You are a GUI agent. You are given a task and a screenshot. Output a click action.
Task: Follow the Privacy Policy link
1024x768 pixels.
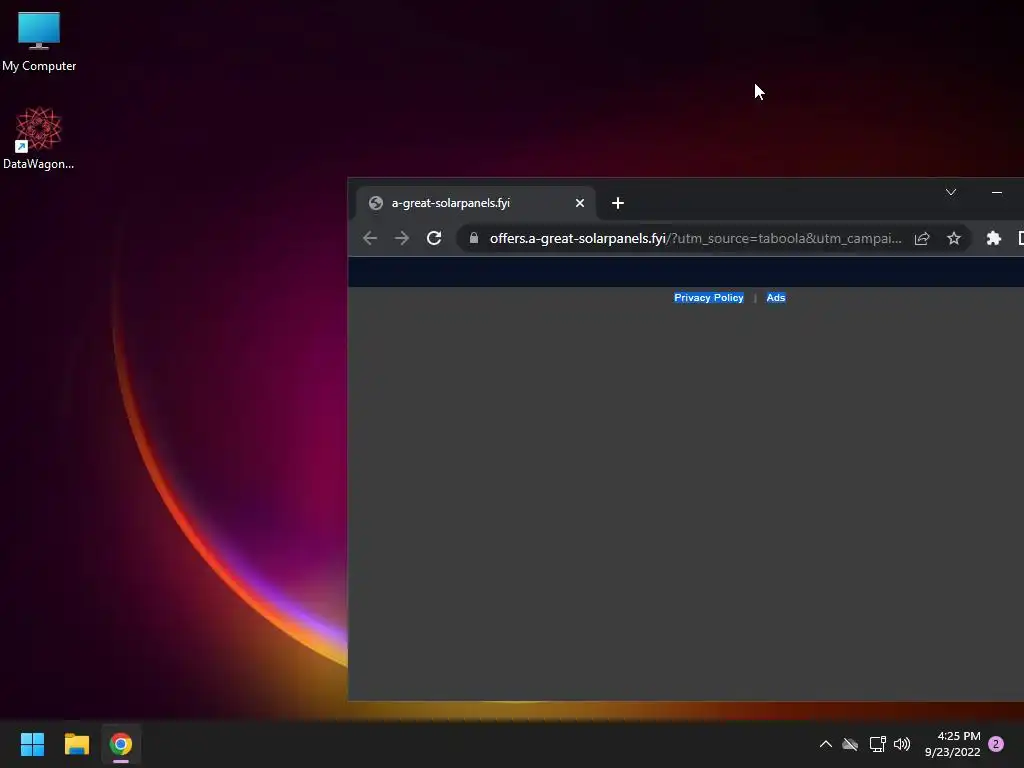click(x=709, y=298)
